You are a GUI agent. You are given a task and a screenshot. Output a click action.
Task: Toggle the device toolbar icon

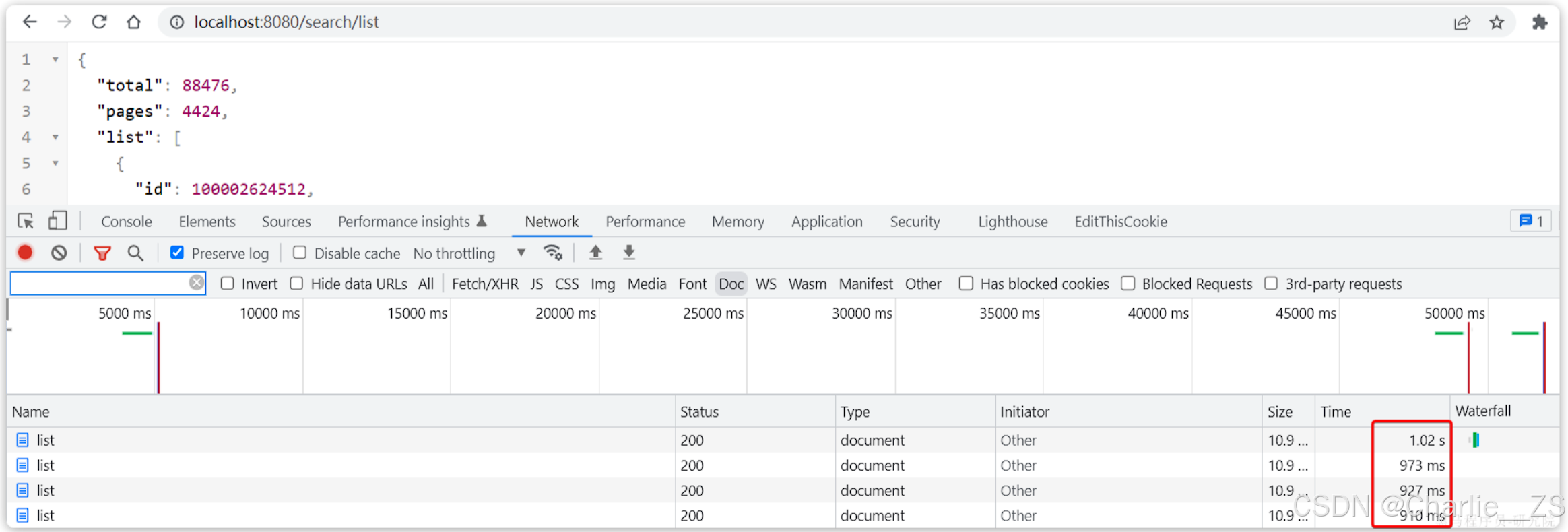click(57, 221)
